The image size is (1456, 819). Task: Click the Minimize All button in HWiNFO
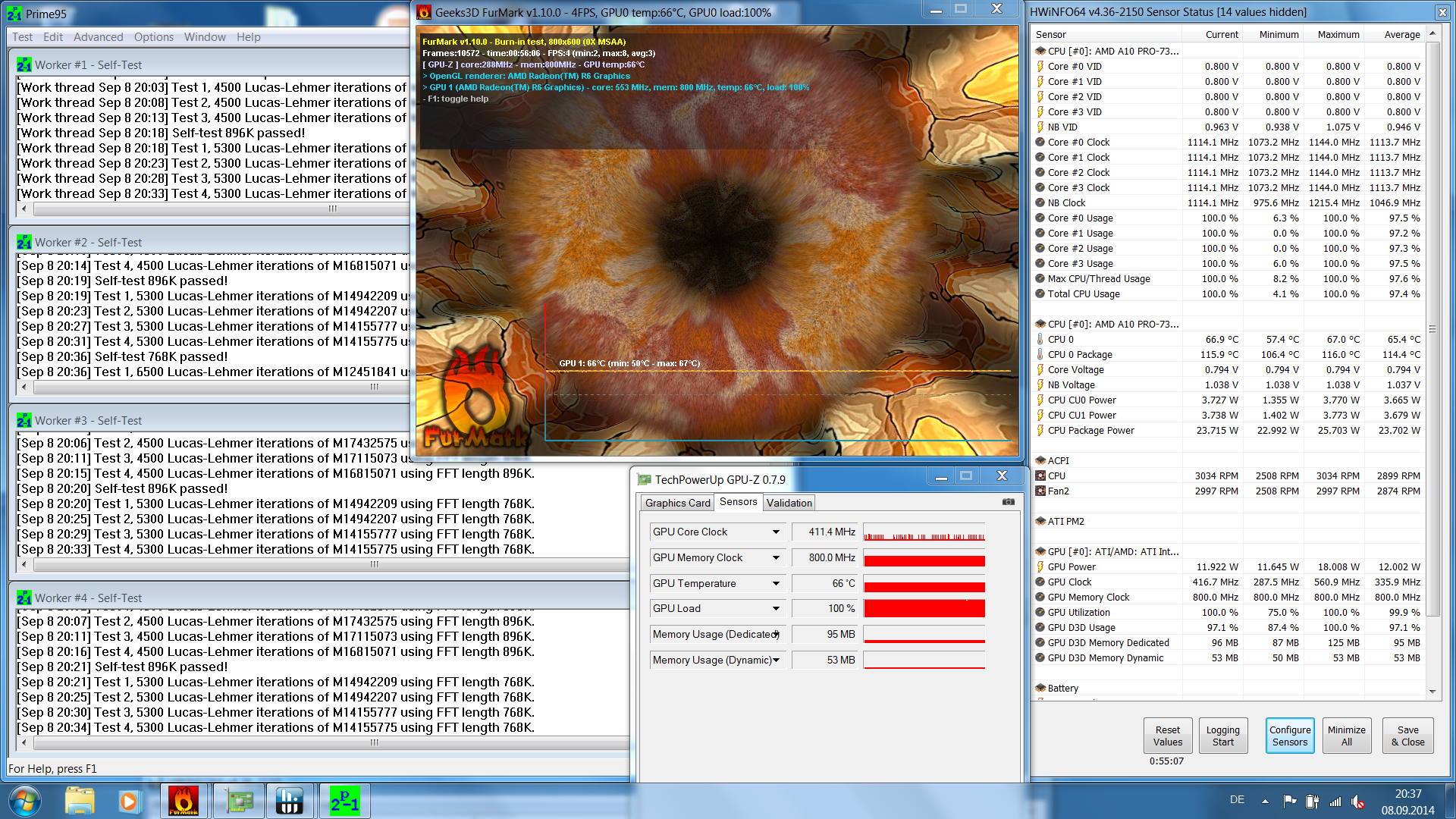click(1347, 736)
